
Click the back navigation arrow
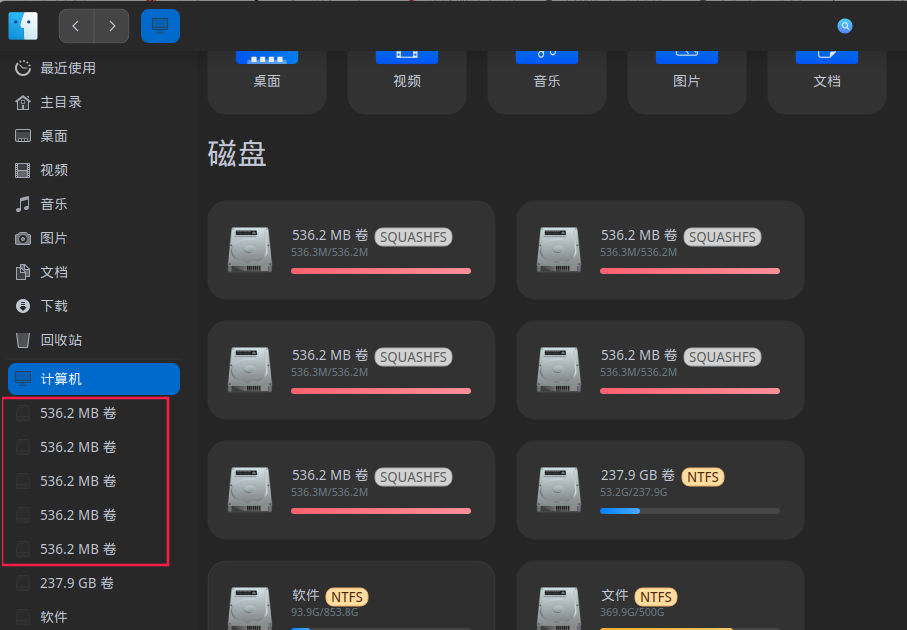point(76,26)
